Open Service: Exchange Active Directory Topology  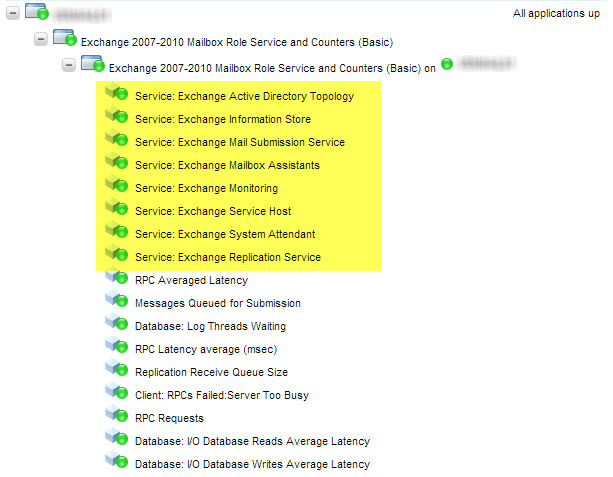[x=245, y=96]
